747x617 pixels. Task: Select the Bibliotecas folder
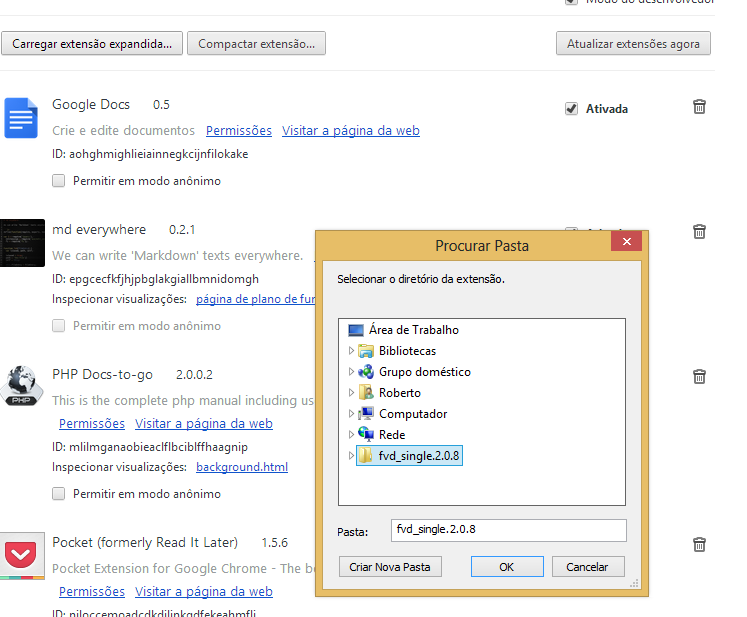[x=397, y=351]
